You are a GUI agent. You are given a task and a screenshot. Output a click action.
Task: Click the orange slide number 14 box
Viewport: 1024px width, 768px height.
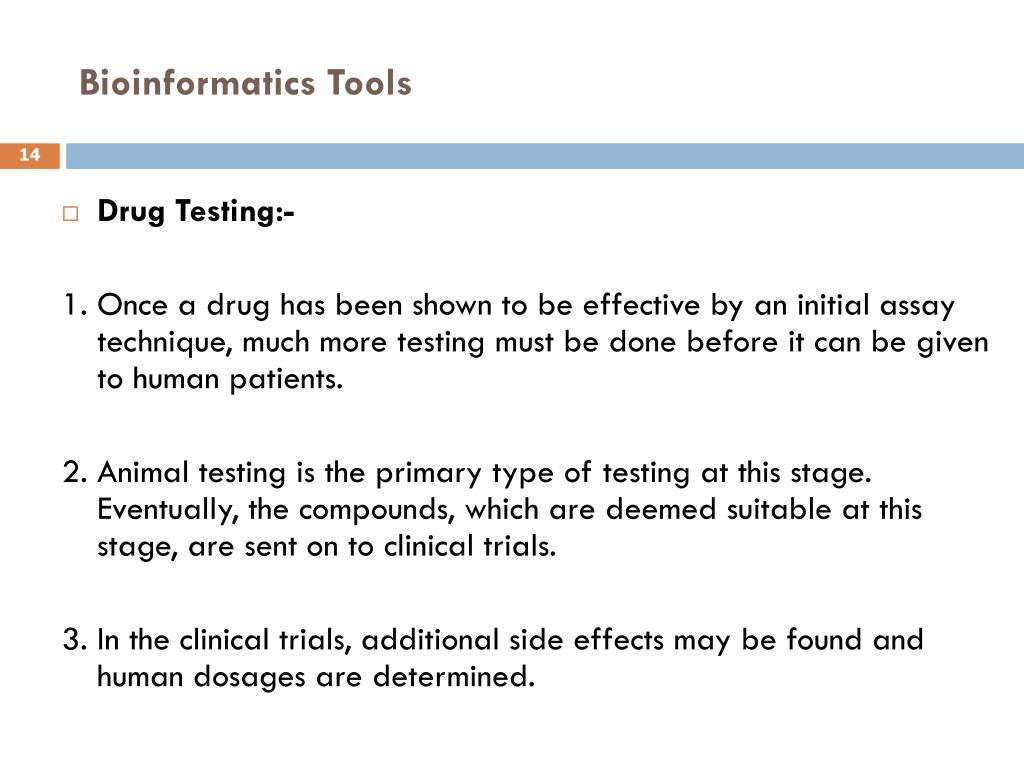coord(29,155)
